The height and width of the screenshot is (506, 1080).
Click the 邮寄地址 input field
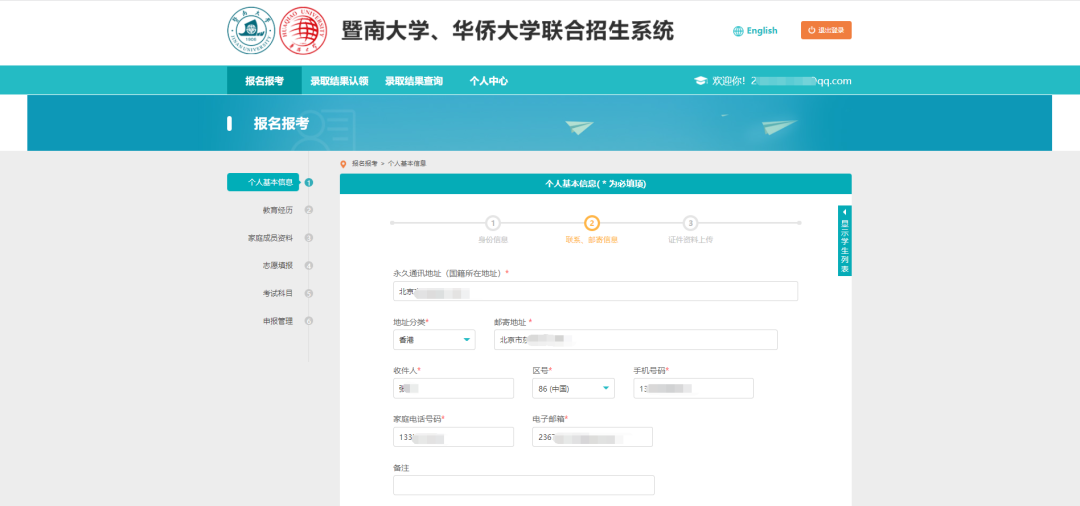635,339
